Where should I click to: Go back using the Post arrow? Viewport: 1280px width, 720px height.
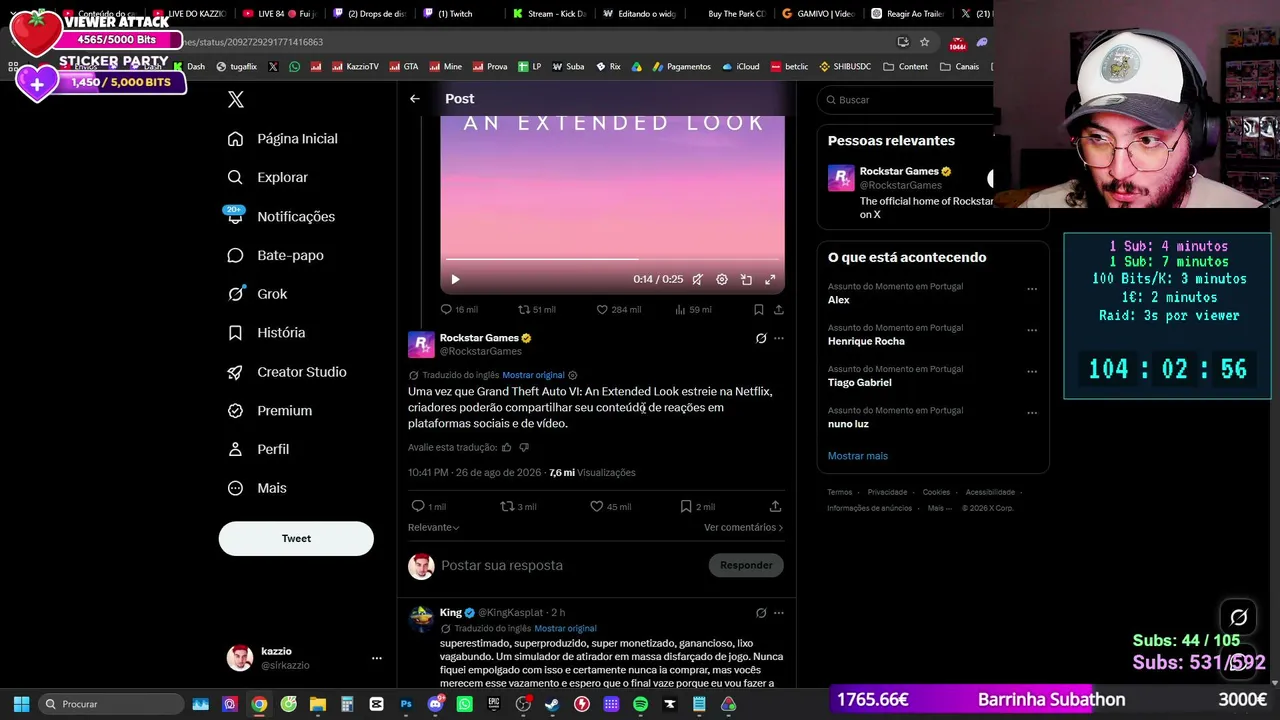click(415, 99)
